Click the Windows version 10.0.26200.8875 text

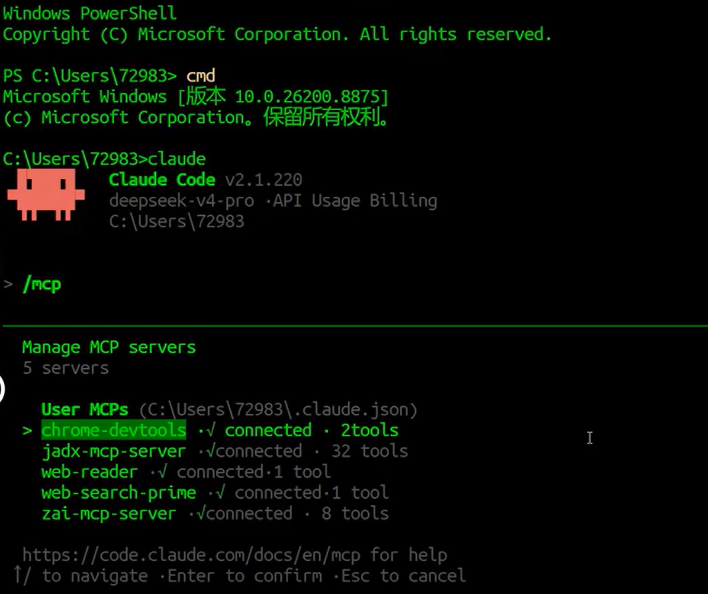point(307,96)
